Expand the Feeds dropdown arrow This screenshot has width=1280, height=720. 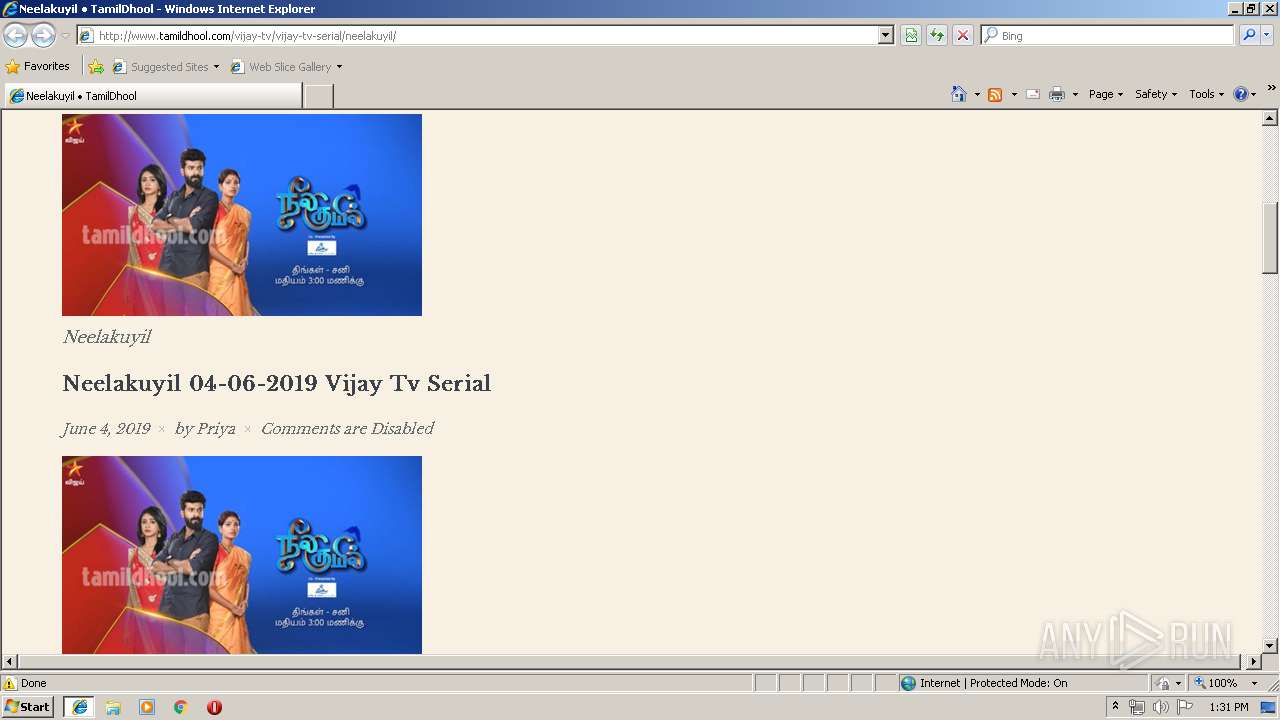pos(1014,94)
